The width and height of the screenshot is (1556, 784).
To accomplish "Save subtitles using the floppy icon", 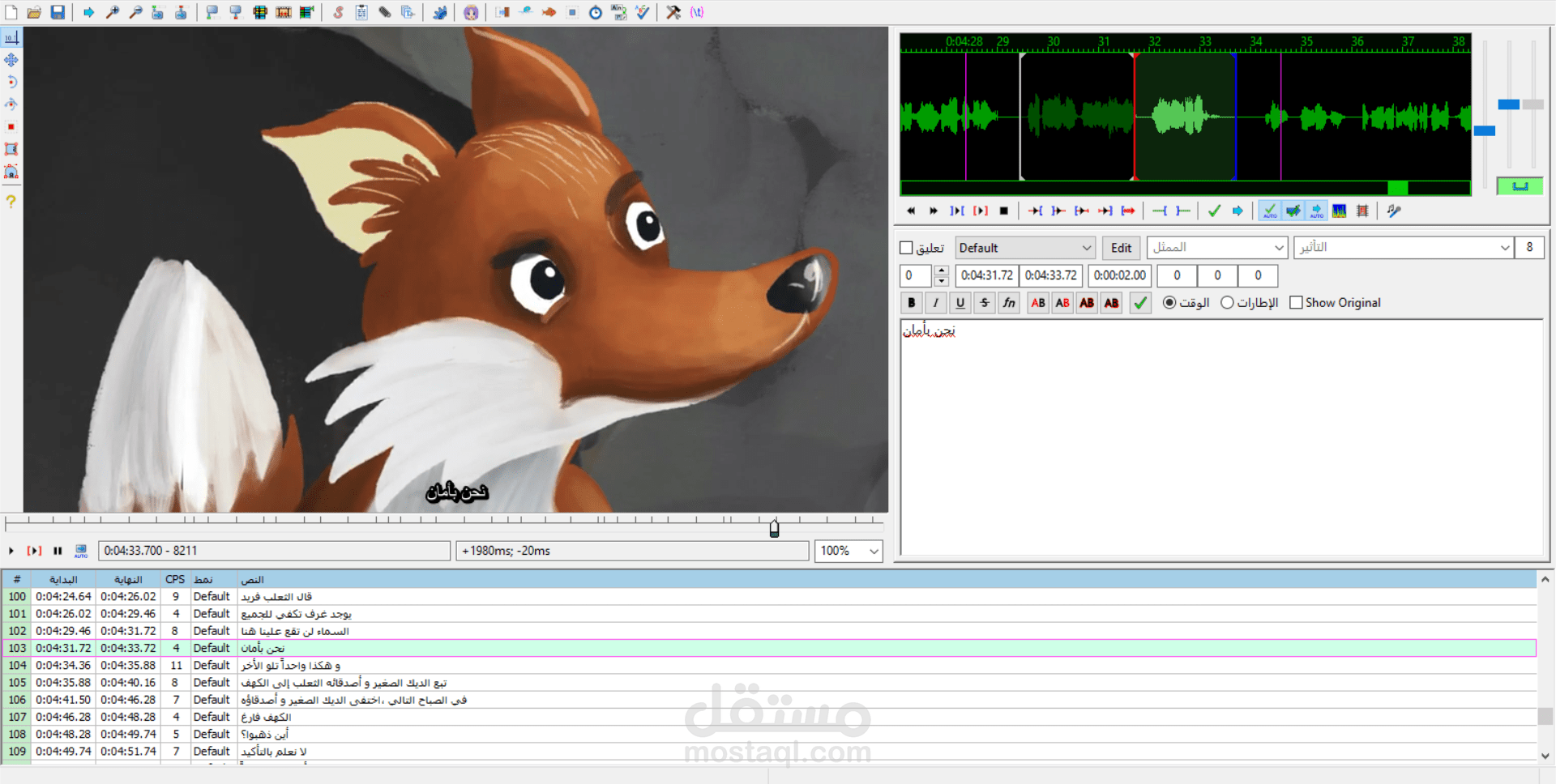I will click(x=58, y=12).
